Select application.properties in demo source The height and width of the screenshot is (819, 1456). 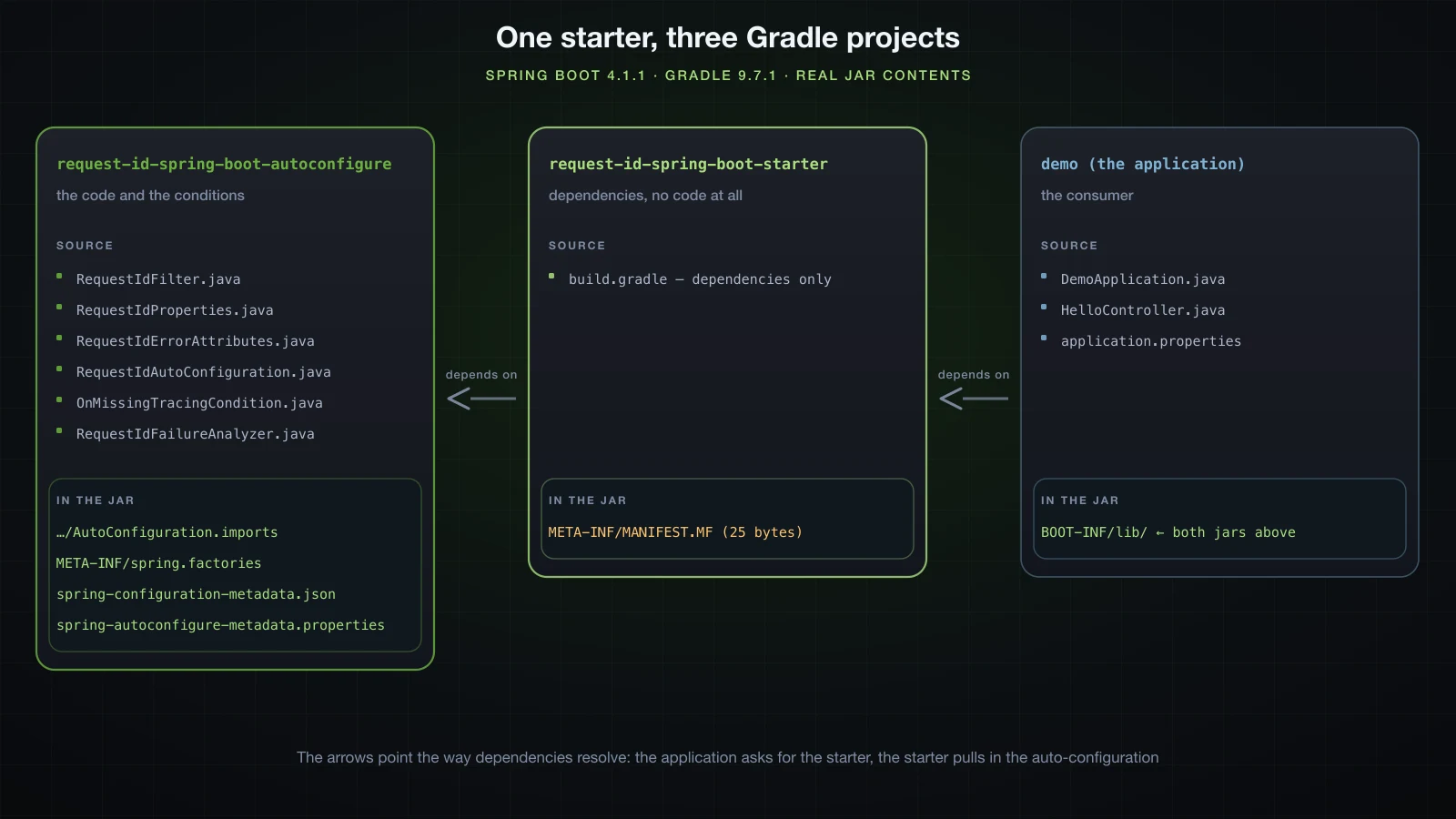(x=1151, y=341)
